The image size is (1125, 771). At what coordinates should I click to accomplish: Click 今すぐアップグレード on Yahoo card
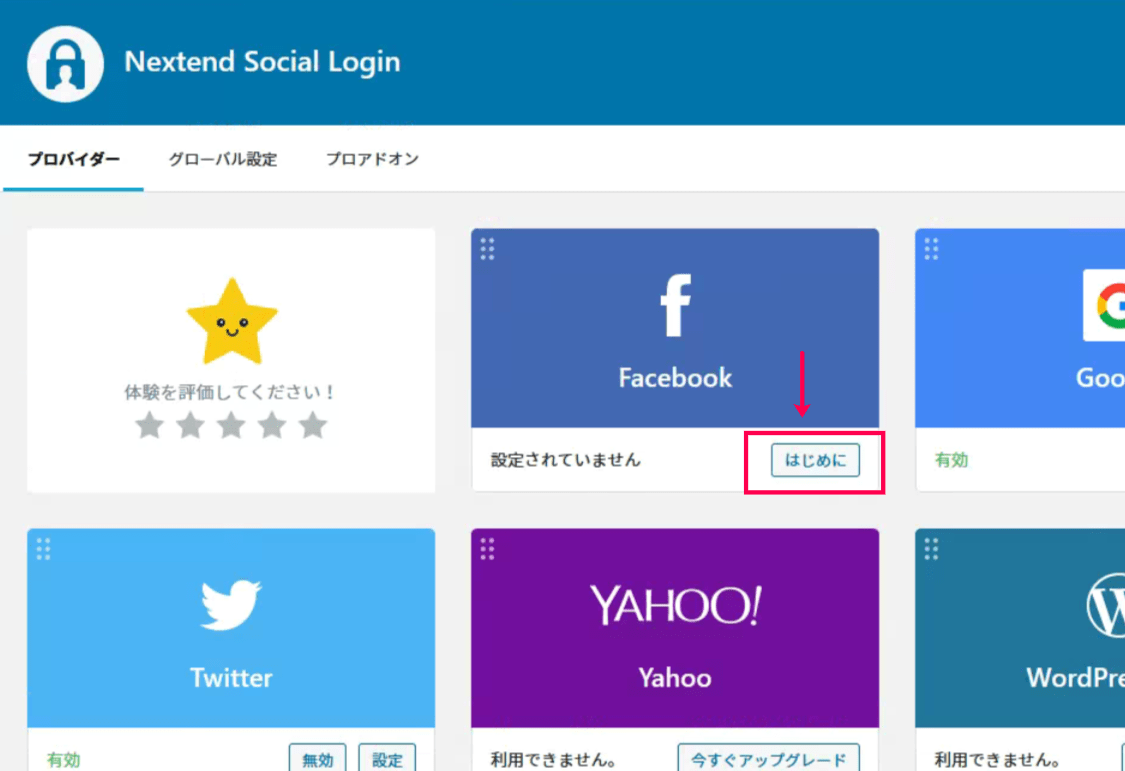(x=768, y=758)
